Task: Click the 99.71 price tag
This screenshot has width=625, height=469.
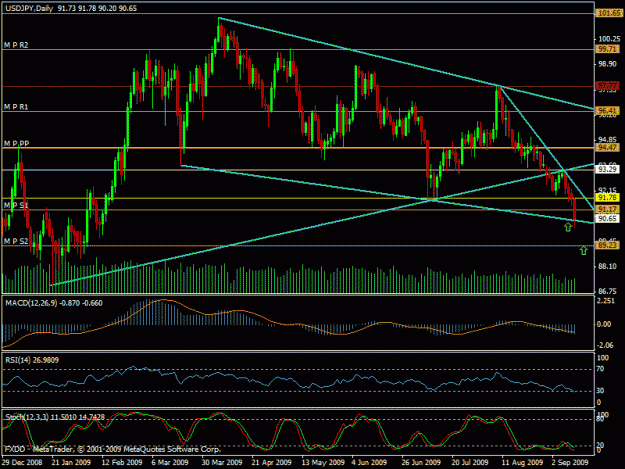Action: (x=607, y=49)
